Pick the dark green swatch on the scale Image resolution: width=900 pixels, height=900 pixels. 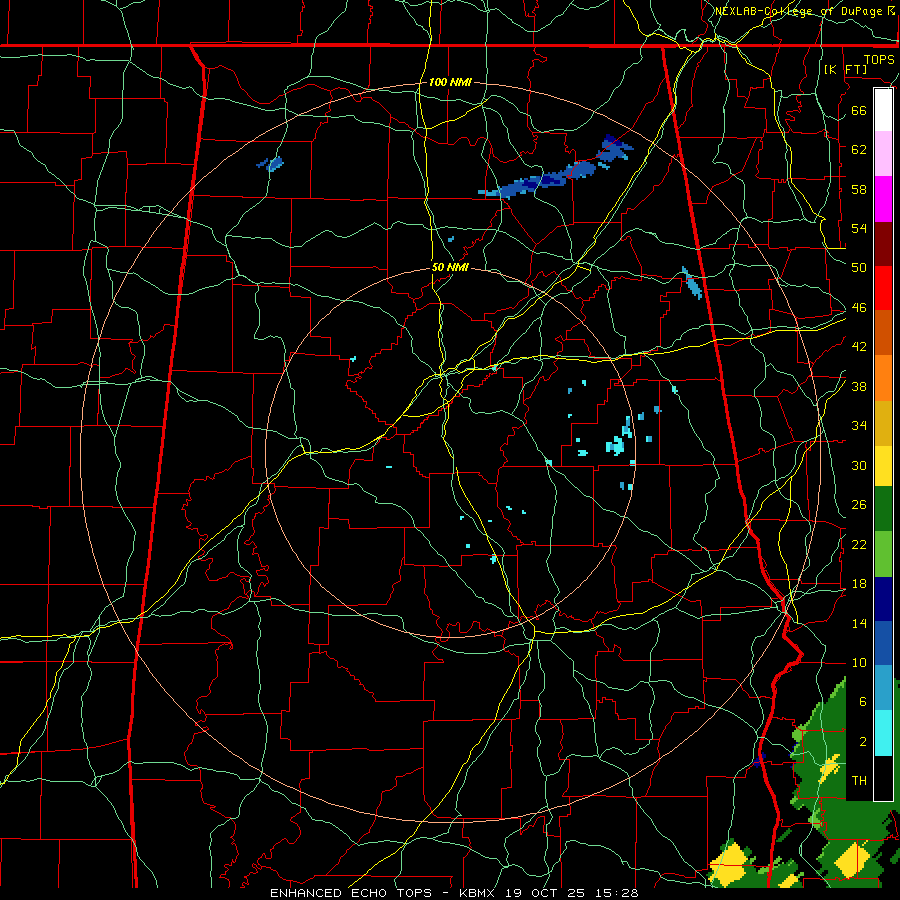(883, 509)
